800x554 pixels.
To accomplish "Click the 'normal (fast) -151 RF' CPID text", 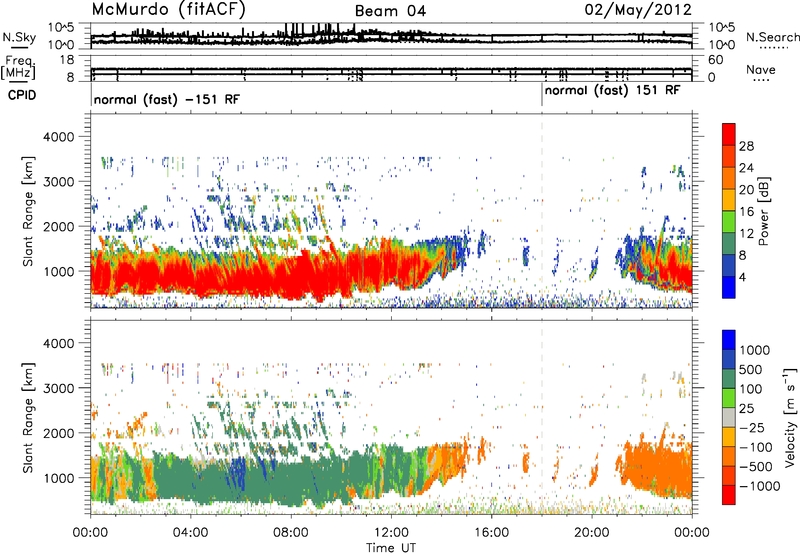I will (x=166, y=99).
